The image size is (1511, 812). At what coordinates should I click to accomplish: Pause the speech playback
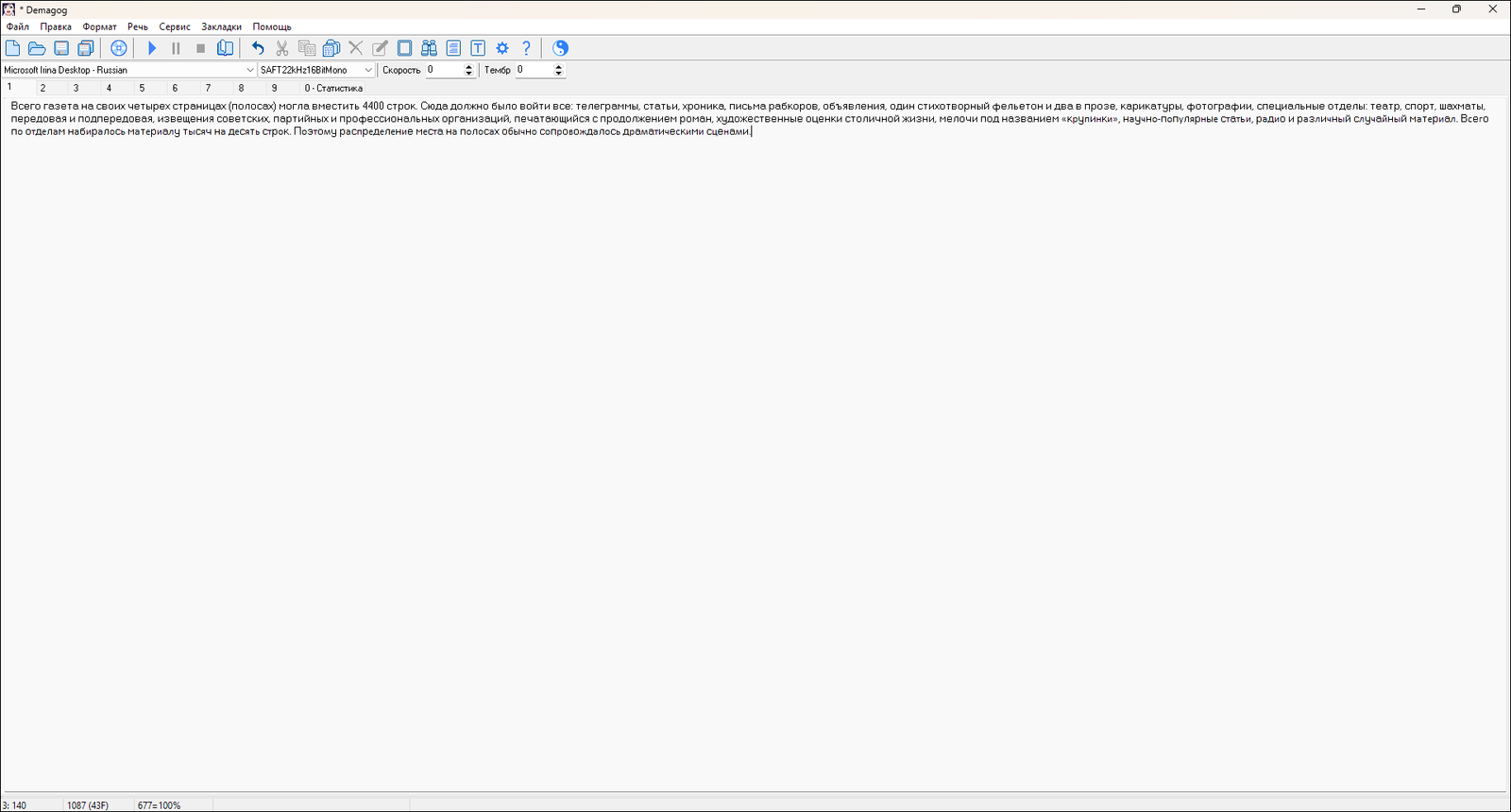click(x=176, y=48)
